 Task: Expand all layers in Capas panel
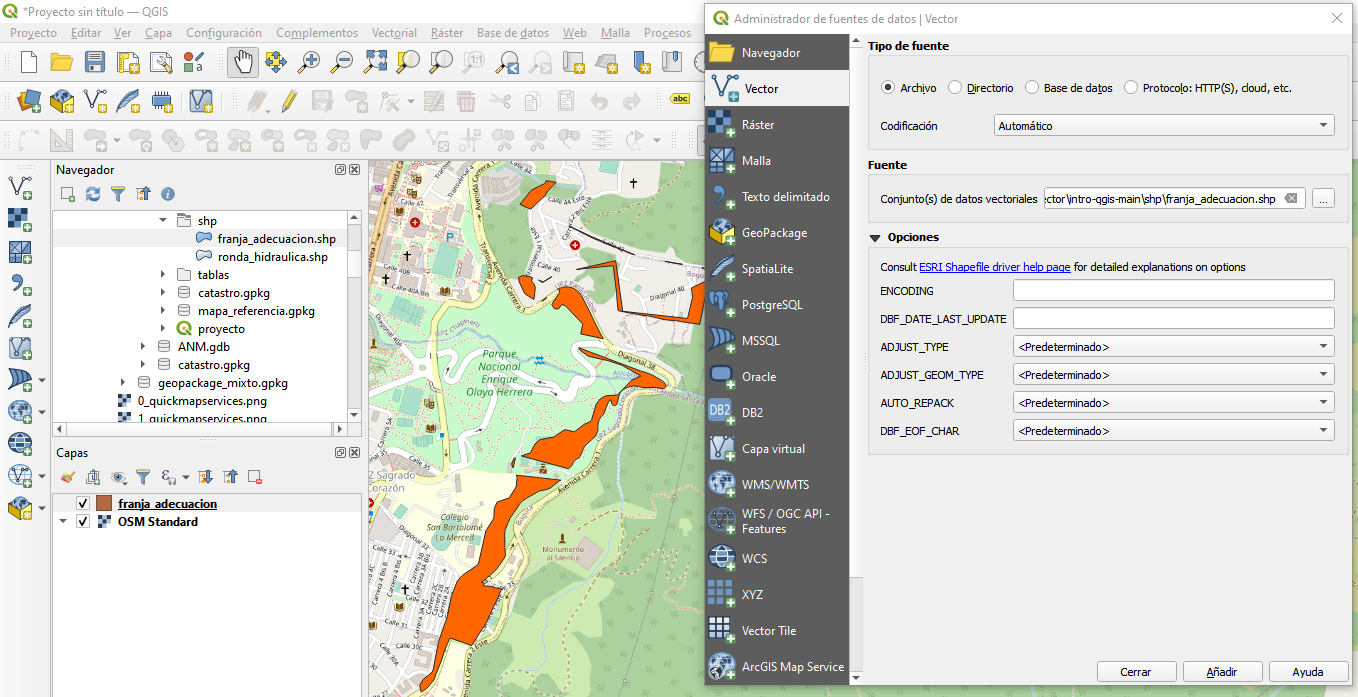205,477
